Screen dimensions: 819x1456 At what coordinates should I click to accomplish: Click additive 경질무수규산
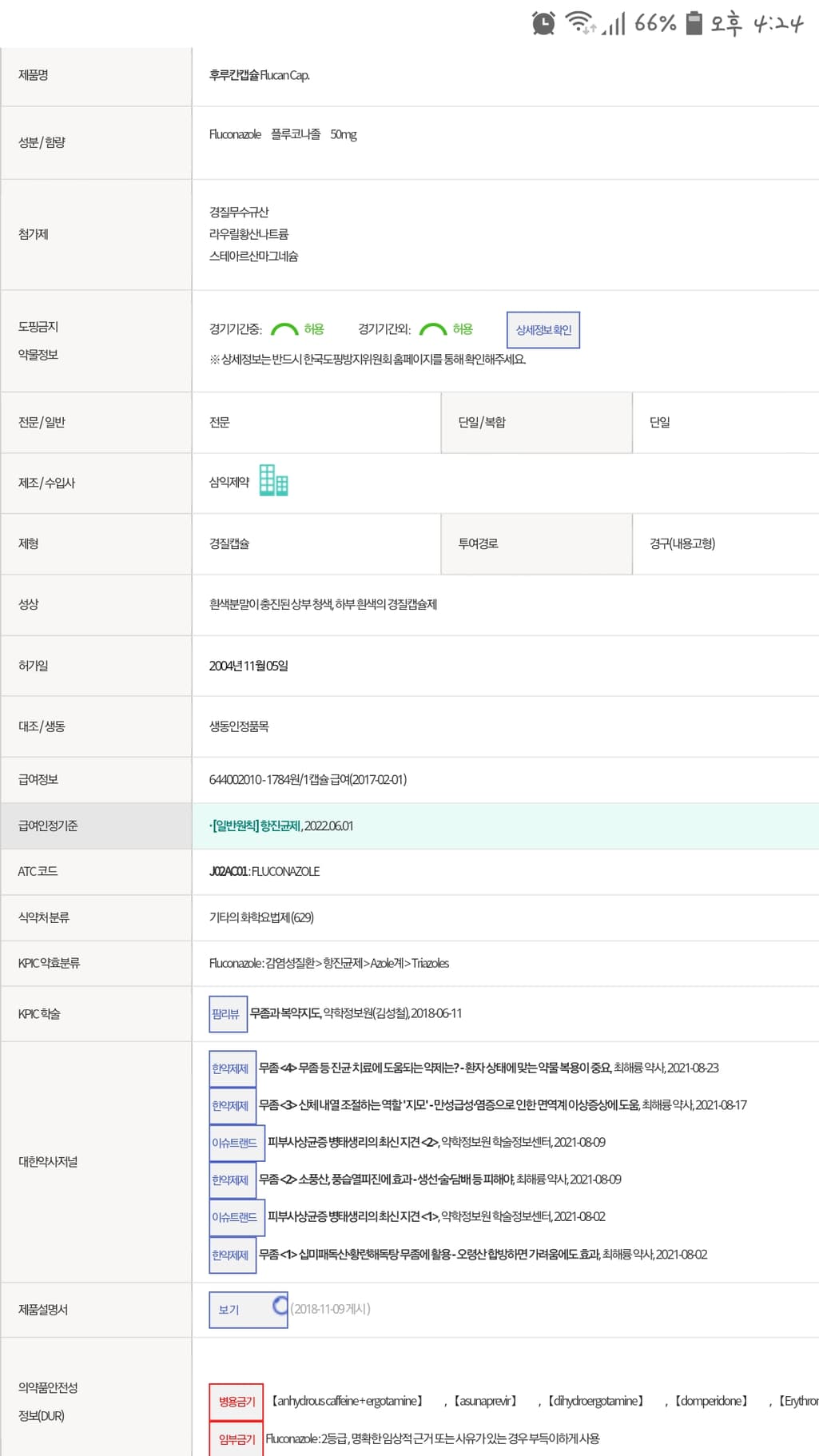pyautogui.click(x=239, y=212)
